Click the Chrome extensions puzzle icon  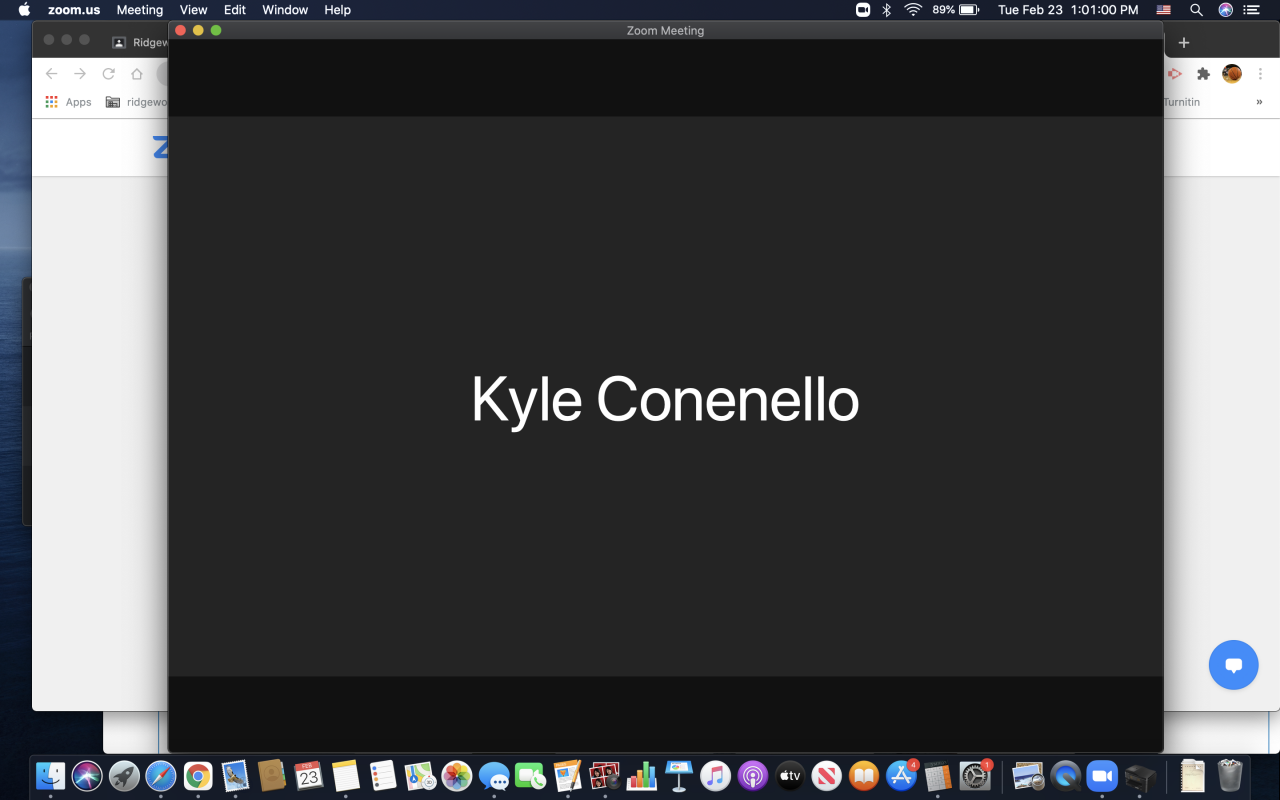[1204, 74]
